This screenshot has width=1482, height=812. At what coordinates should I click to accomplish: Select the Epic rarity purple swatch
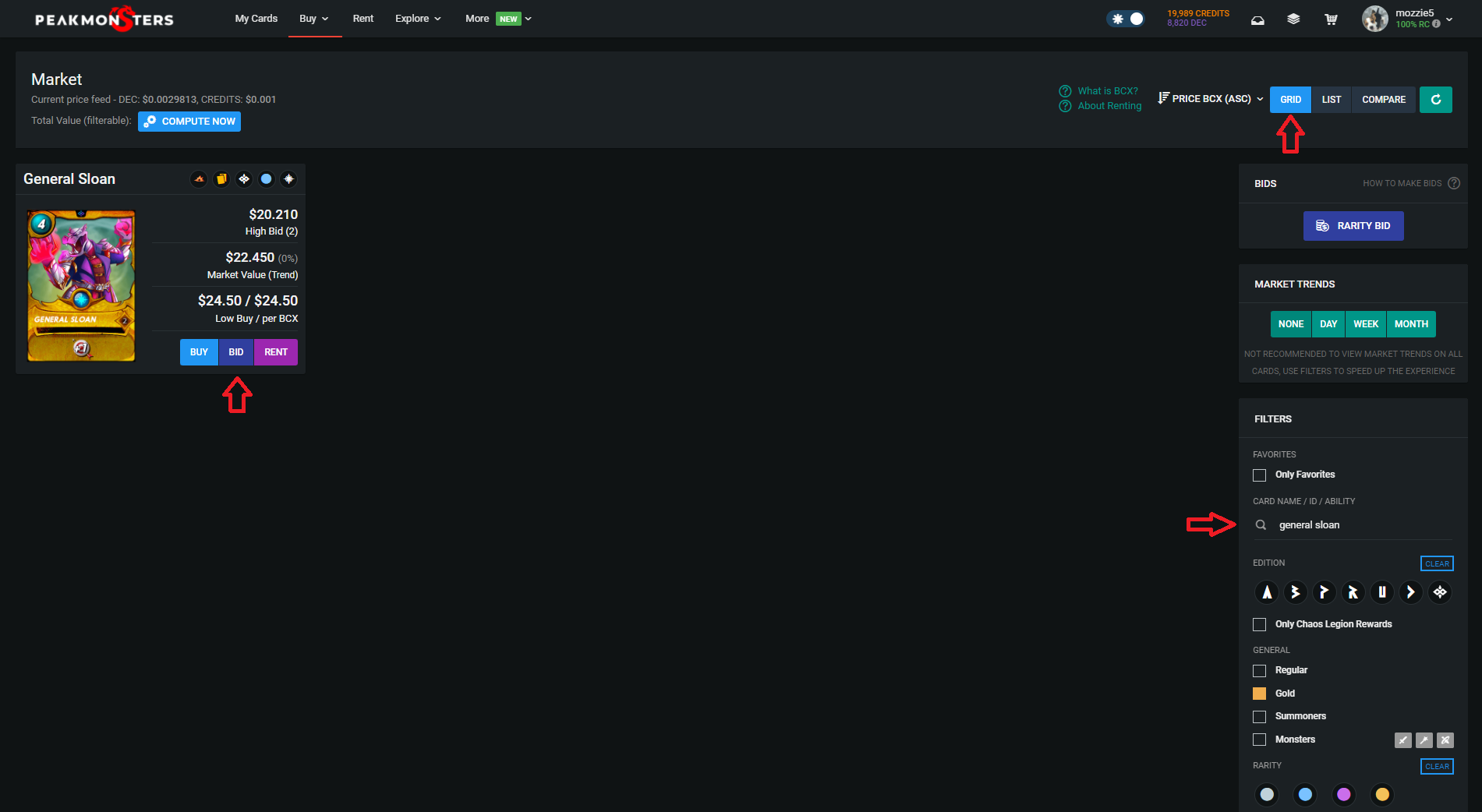pos(1343,794)
